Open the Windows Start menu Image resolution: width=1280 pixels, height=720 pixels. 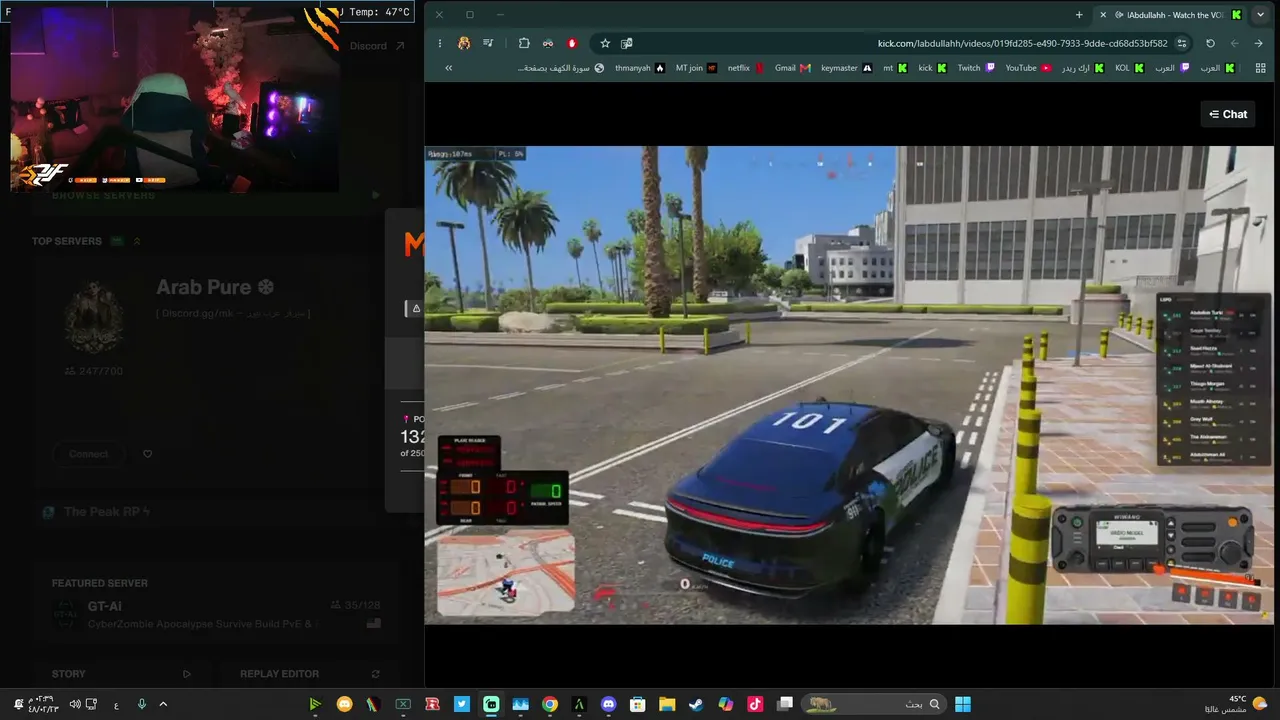pos(963,704)
